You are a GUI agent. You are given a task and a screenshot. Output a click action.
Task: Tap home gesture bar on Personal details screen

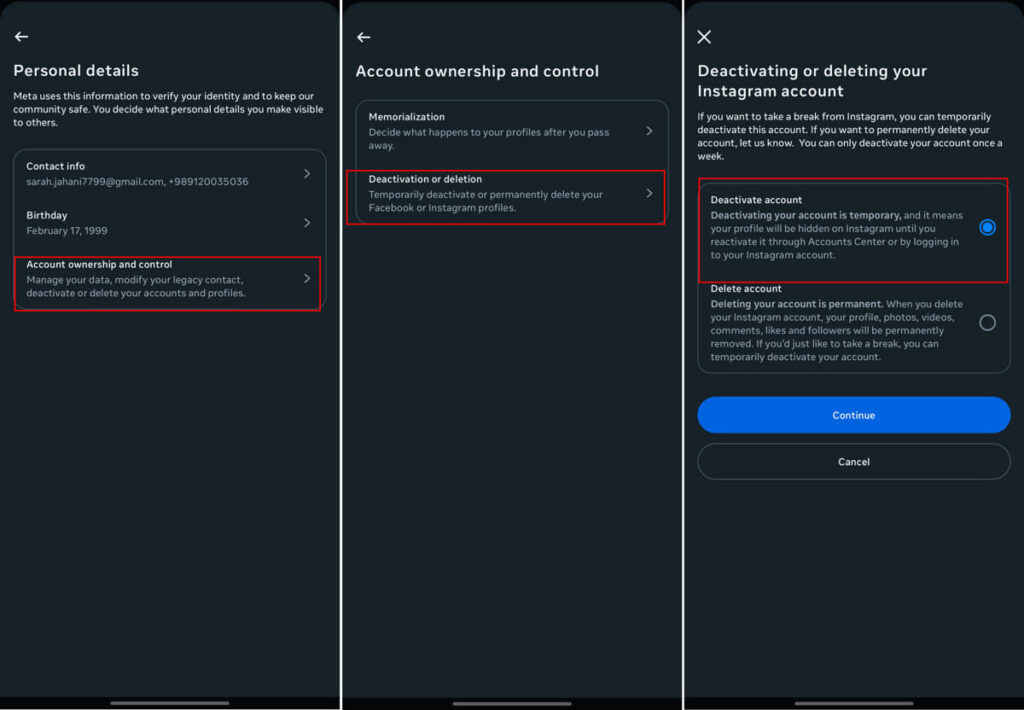point(170,703)
